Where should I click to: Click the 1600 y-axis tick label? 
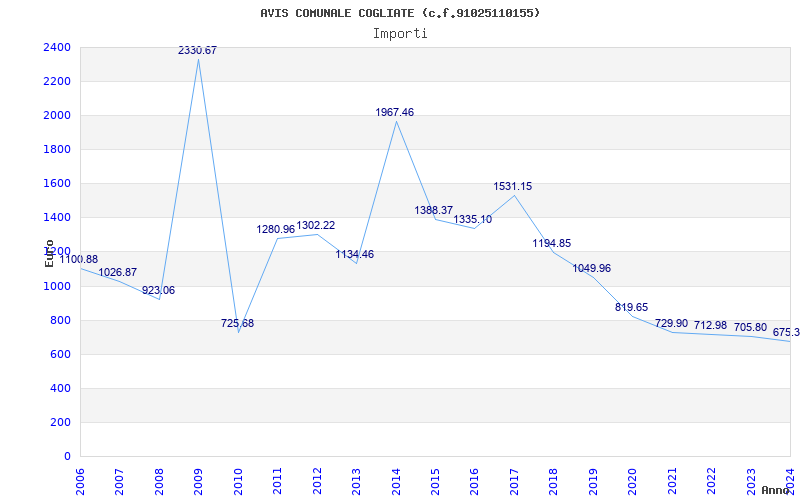(x=58, y=184)
